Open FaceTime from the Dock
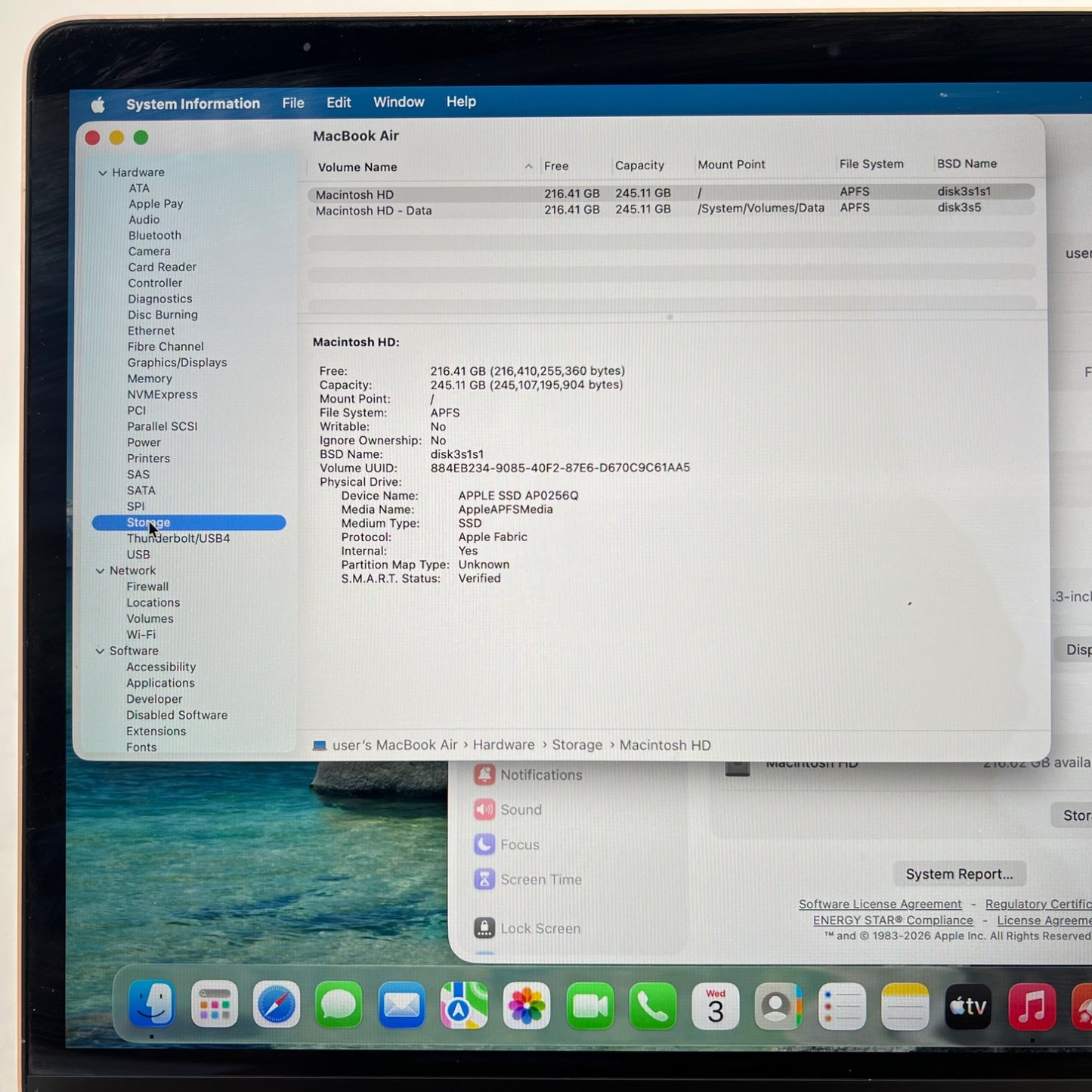 point(590,1006)
